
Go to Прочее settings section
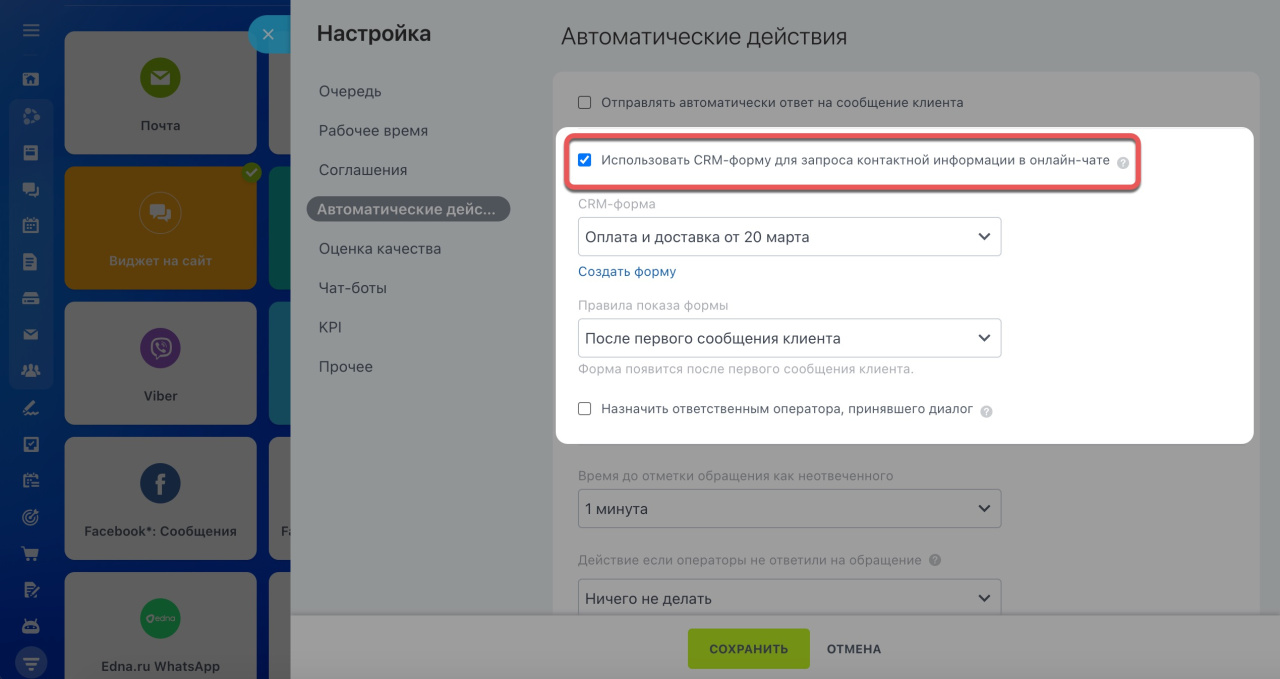click(x=346, y=367)
